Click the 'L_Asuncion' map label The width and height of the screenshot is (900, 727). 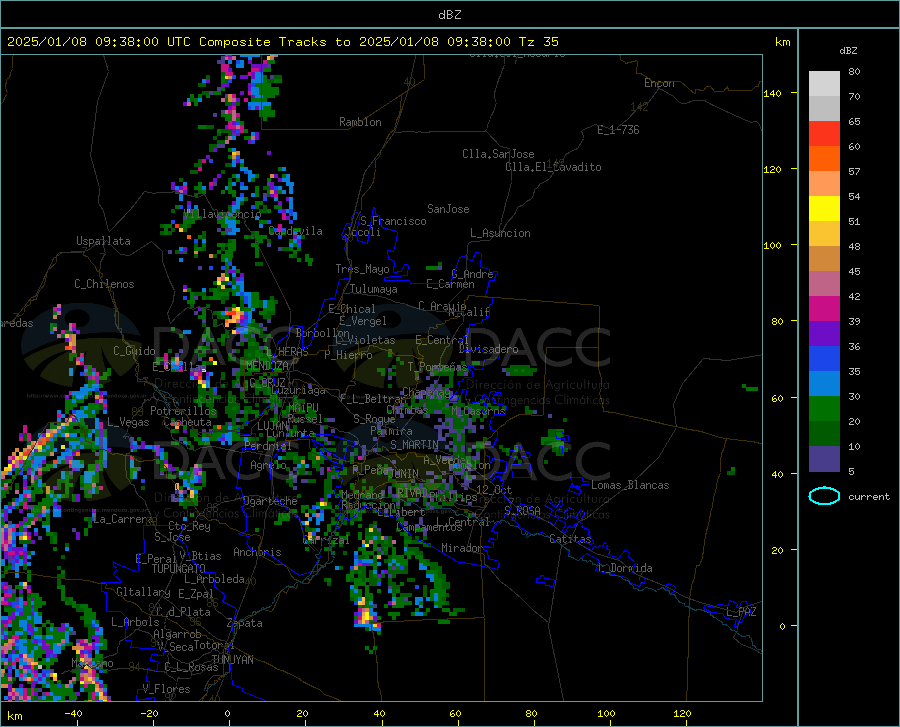click(x=500, y=233)
